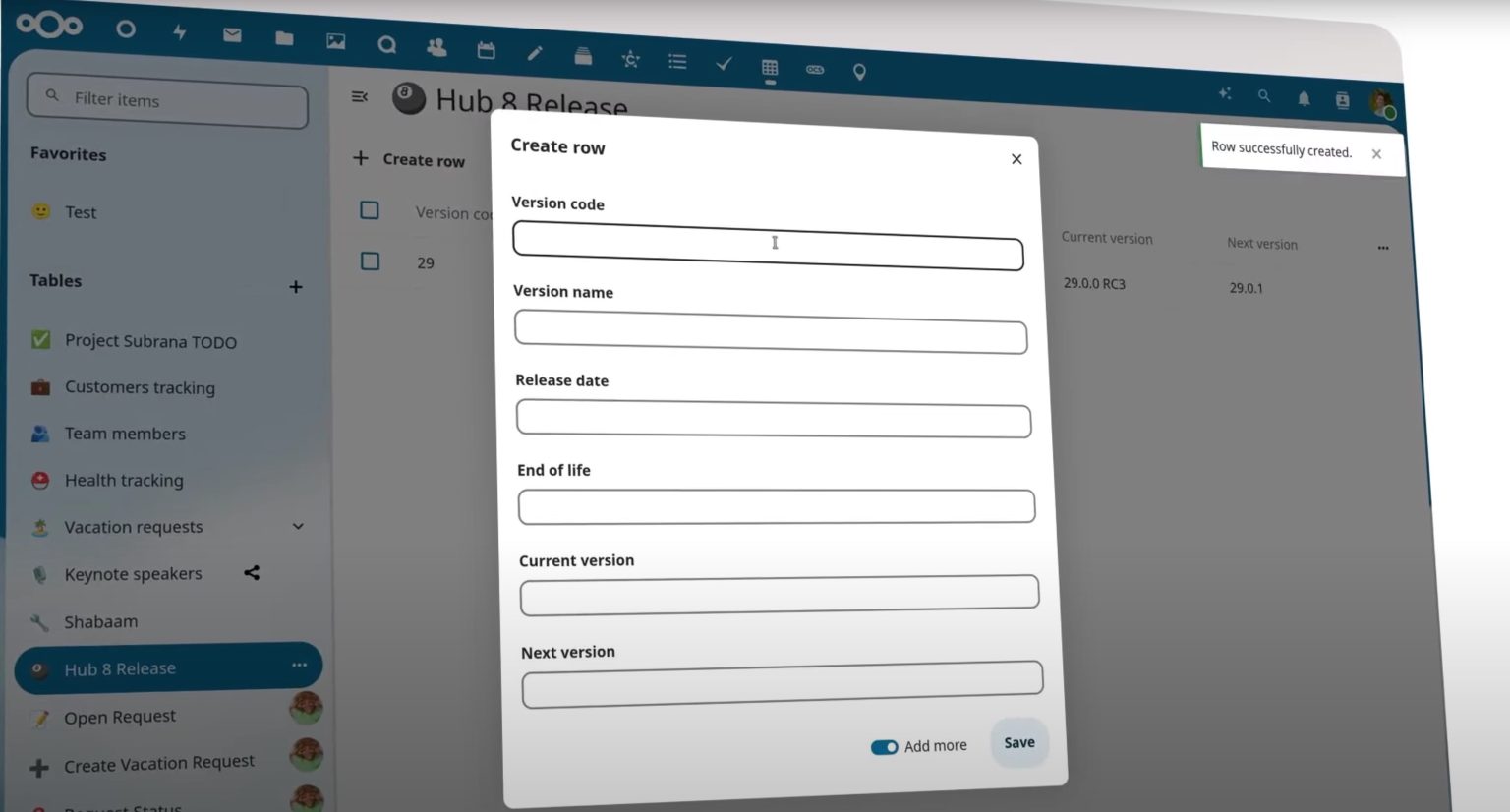Collapse the Vacation requests section
Viewport: 1510px width, 812px height.
[x=298, y=527]
